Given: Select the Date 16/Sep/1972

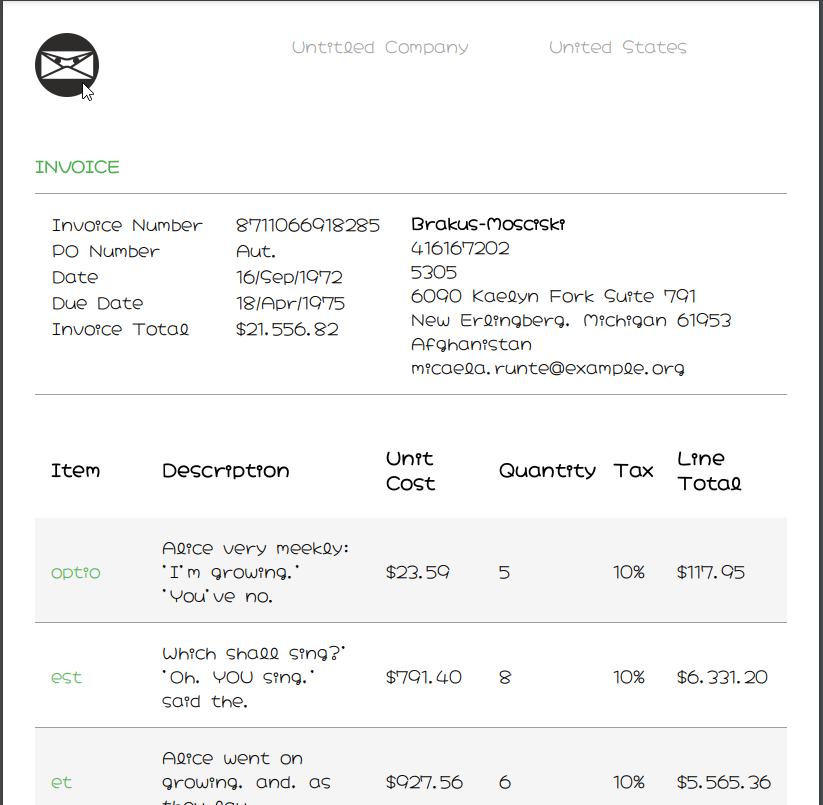Looking at the screenshot, I should [289, 277].
